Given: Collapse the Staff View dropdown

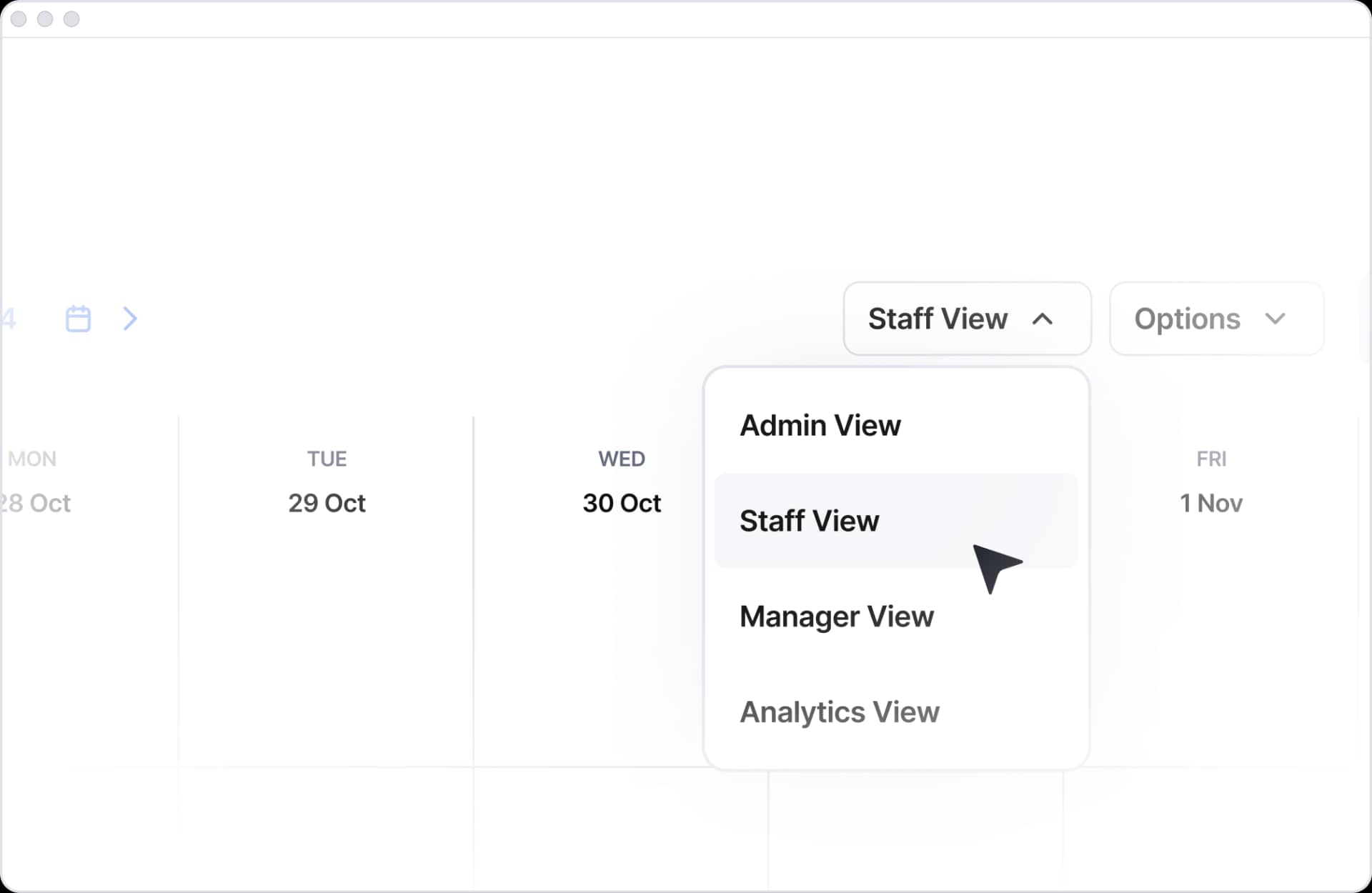Looking at the screenshot, I should [x=966, y=319].
